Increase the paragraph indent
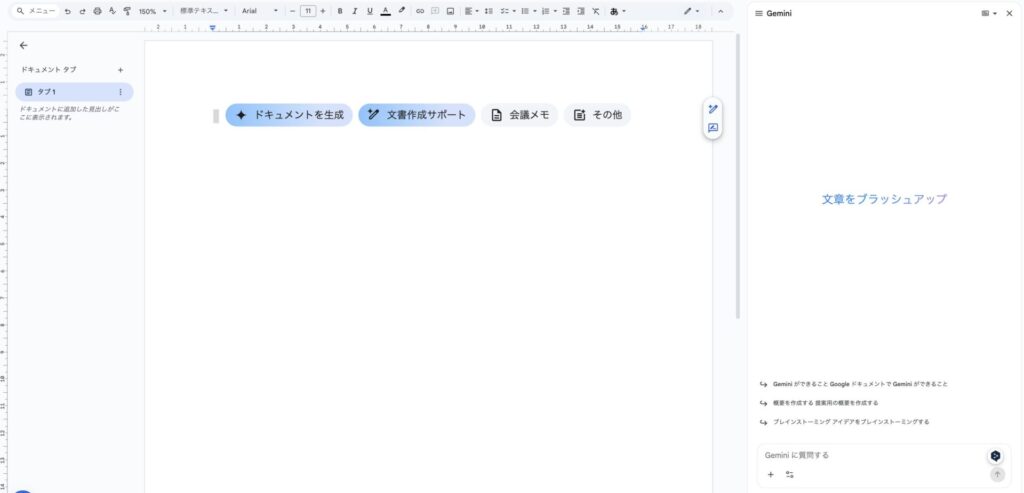 pyautogui.click(x=581, y=11)
